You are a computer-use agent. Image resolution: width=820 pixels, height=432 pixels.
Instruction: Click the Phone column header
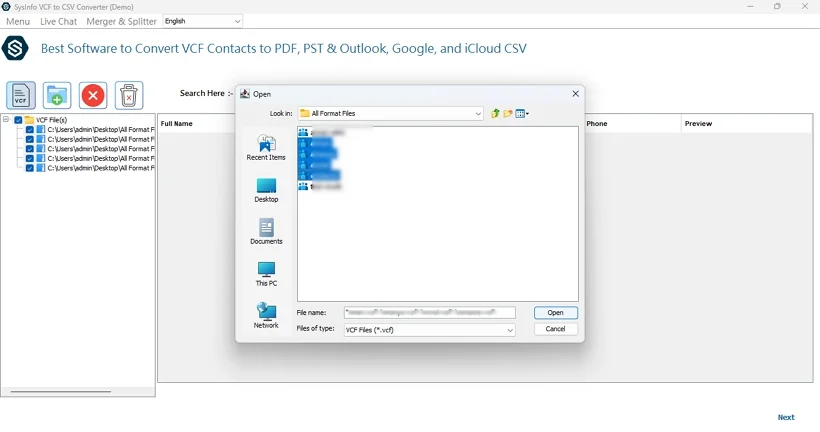597,124
